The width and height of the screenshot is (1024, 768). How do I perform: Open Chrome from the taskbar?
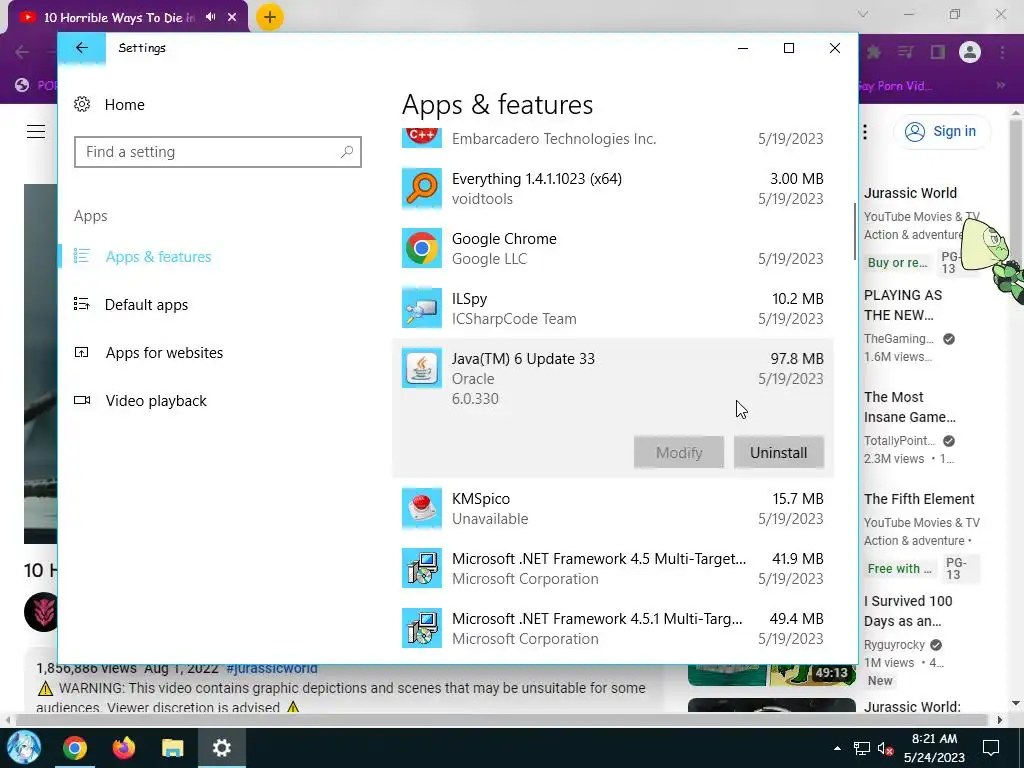click(x=74, y=748)
